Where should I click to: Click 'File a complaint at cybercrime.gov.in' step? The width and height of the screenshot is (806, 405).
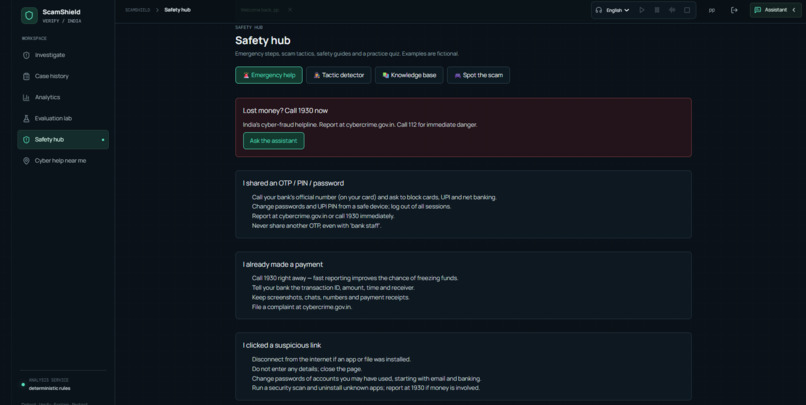[302, 307]
